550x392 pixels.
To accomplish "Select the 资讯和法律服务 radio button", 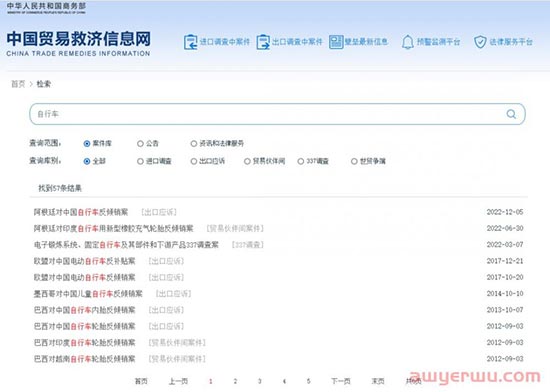I will coord(194,143).
